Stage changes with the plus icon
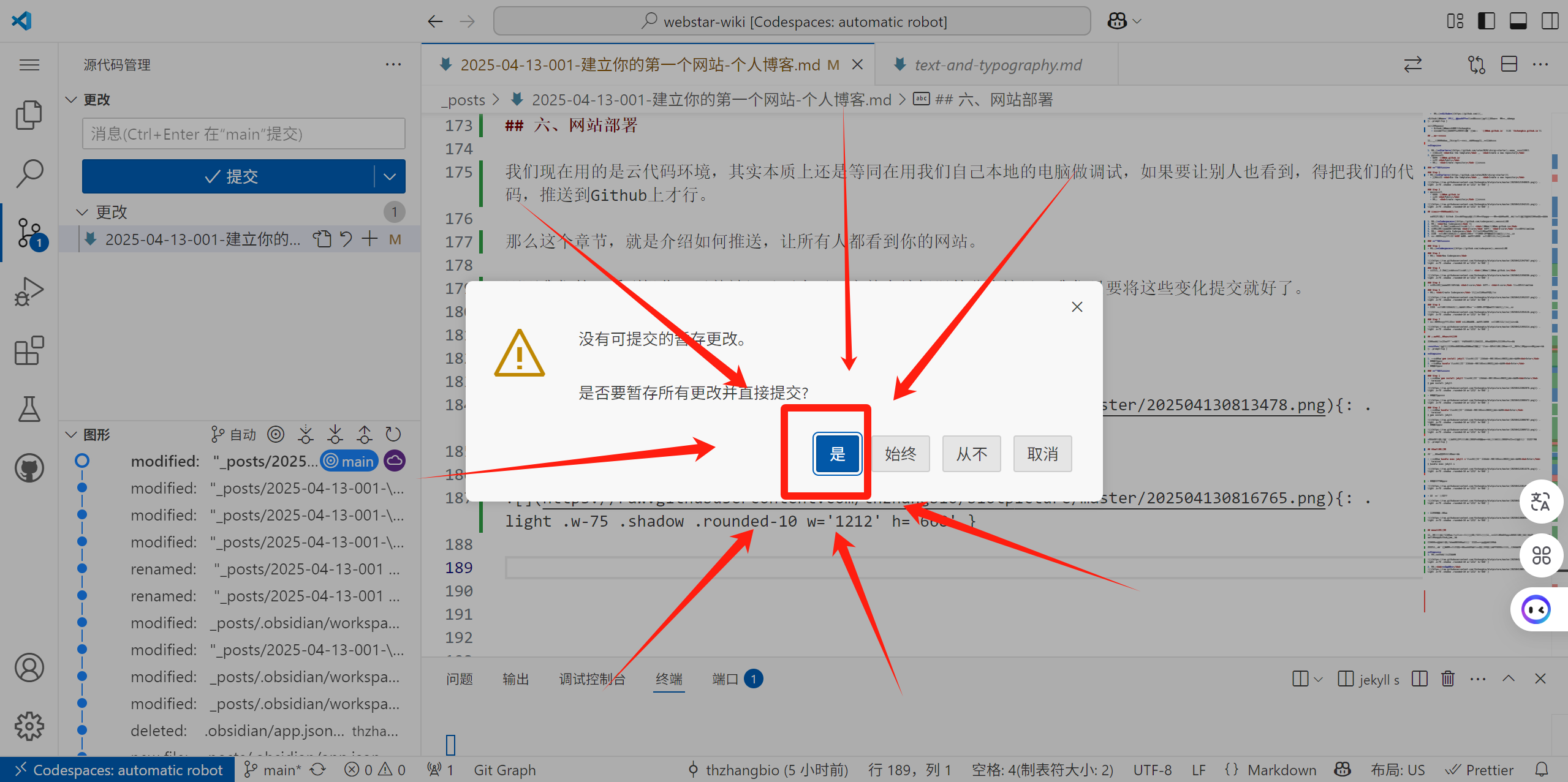 [x=369, y=239]
